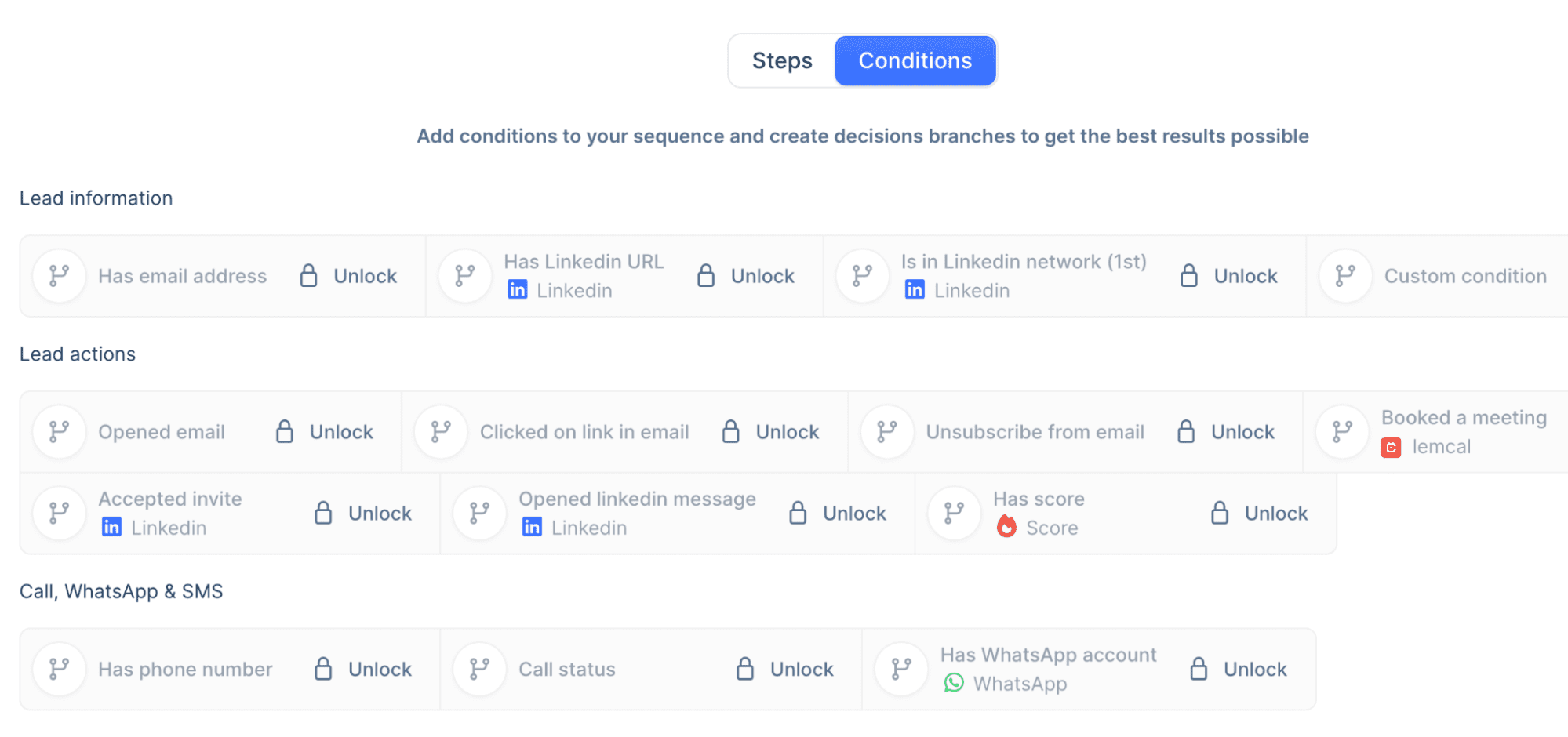
Task: Click branch icon beside Has email address
Action: [59, 276]
